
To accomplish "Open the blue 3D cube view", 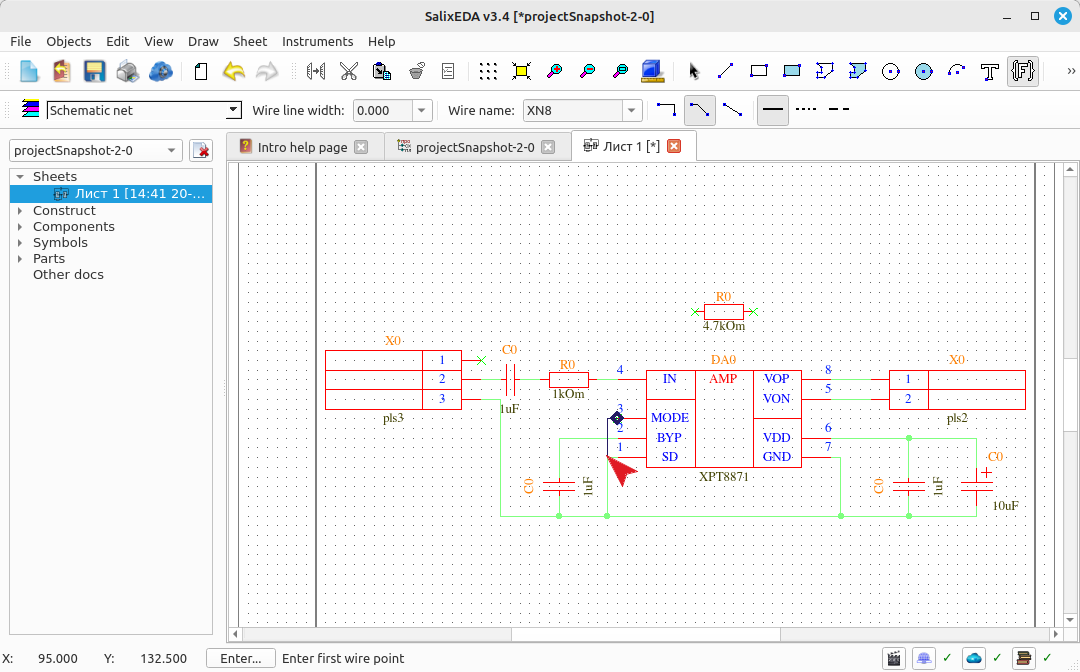I will (652, 71).
